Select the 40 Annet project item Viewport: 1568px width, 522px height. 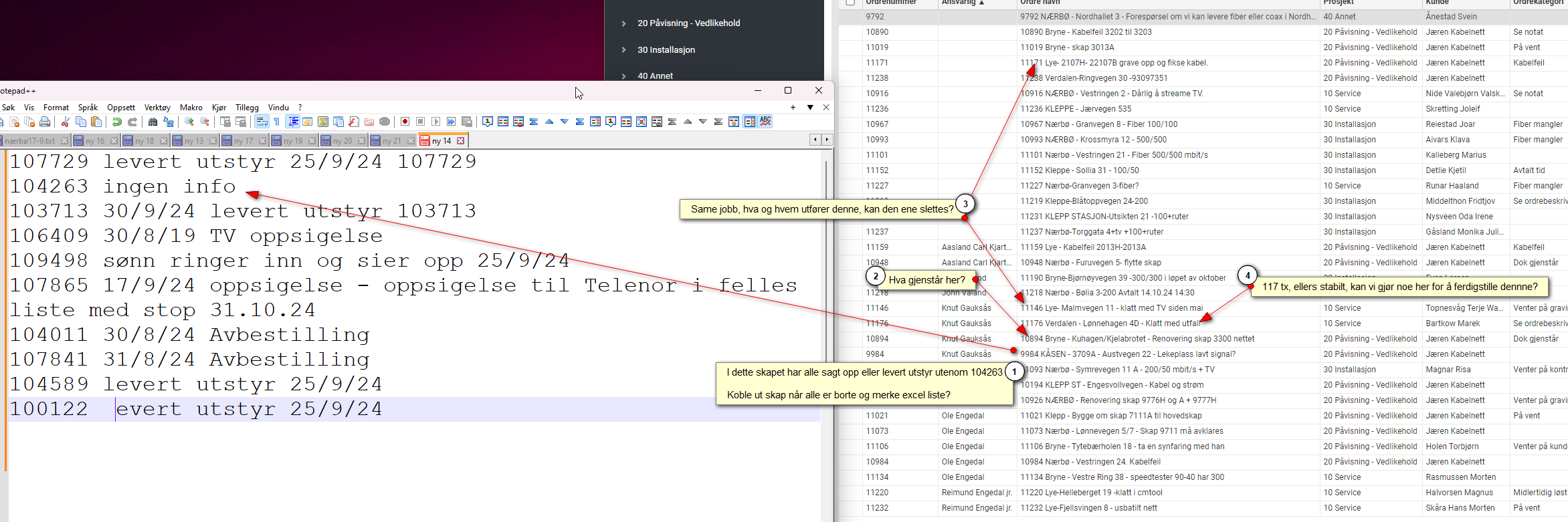pos(656,76)
